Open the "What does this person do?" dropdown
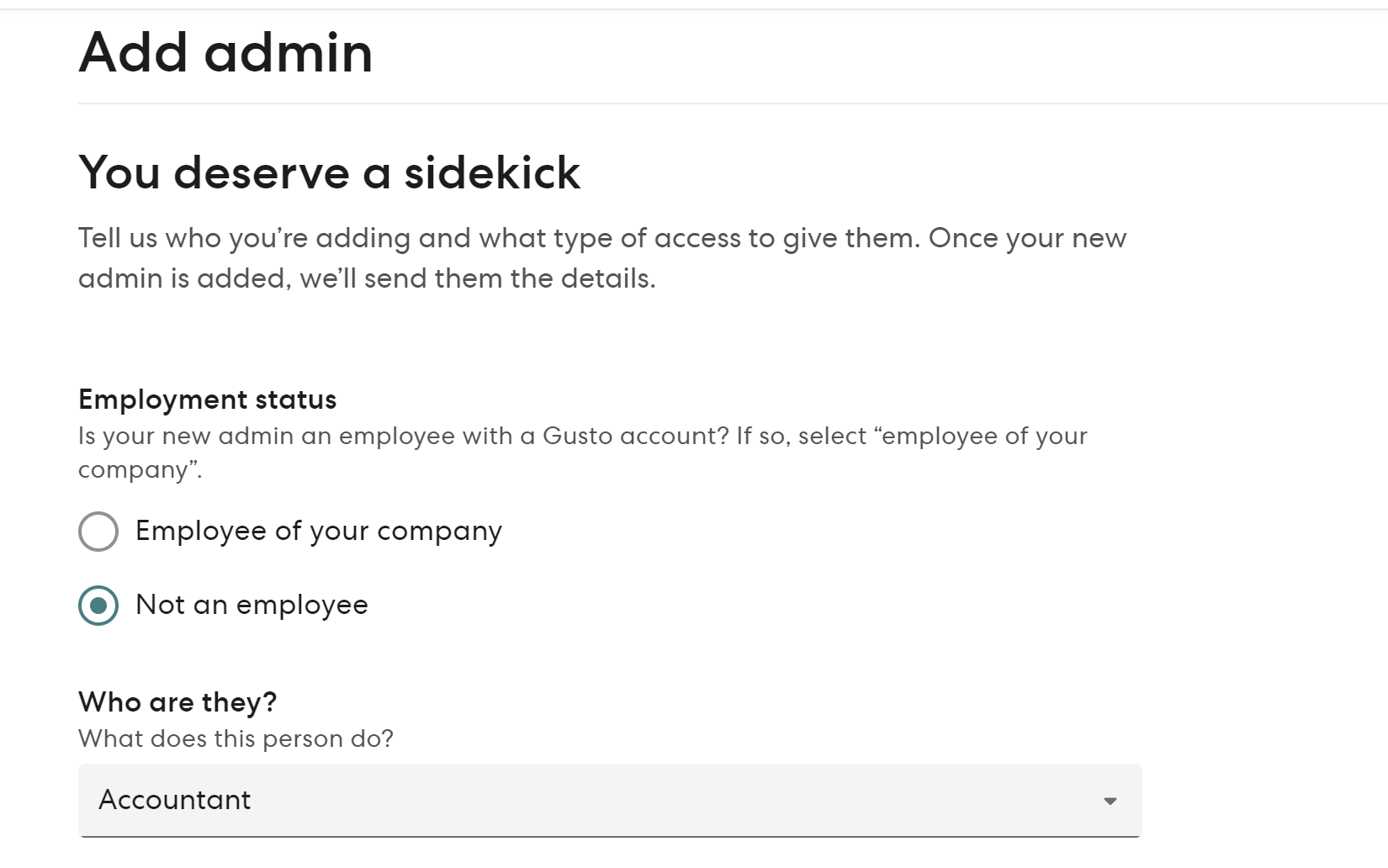Image resolution: width=1388 pixels, height=868 pixels. coord(610,801)
